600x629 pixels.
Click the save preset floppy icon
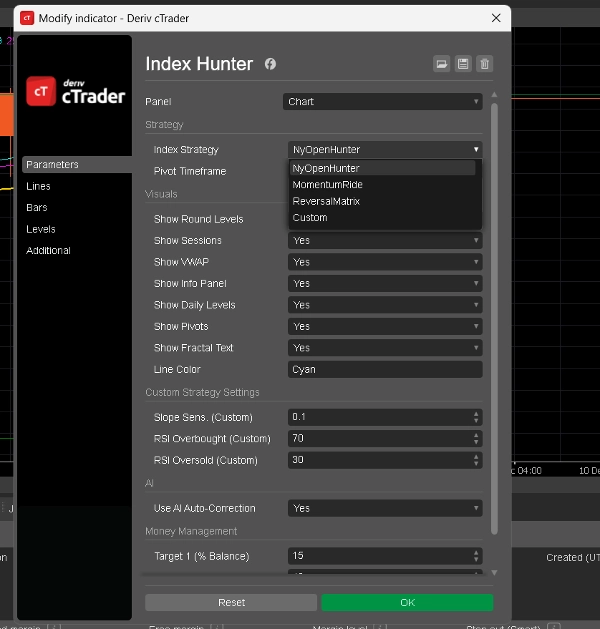click(463, 64)
